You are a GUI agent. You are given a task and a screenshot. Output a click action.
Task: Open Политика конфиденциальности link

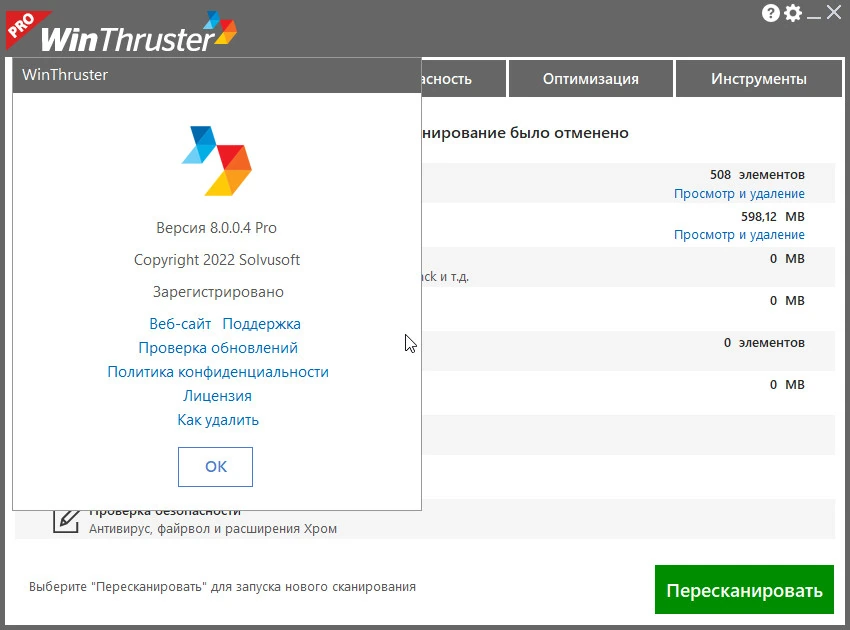(218, 372)
